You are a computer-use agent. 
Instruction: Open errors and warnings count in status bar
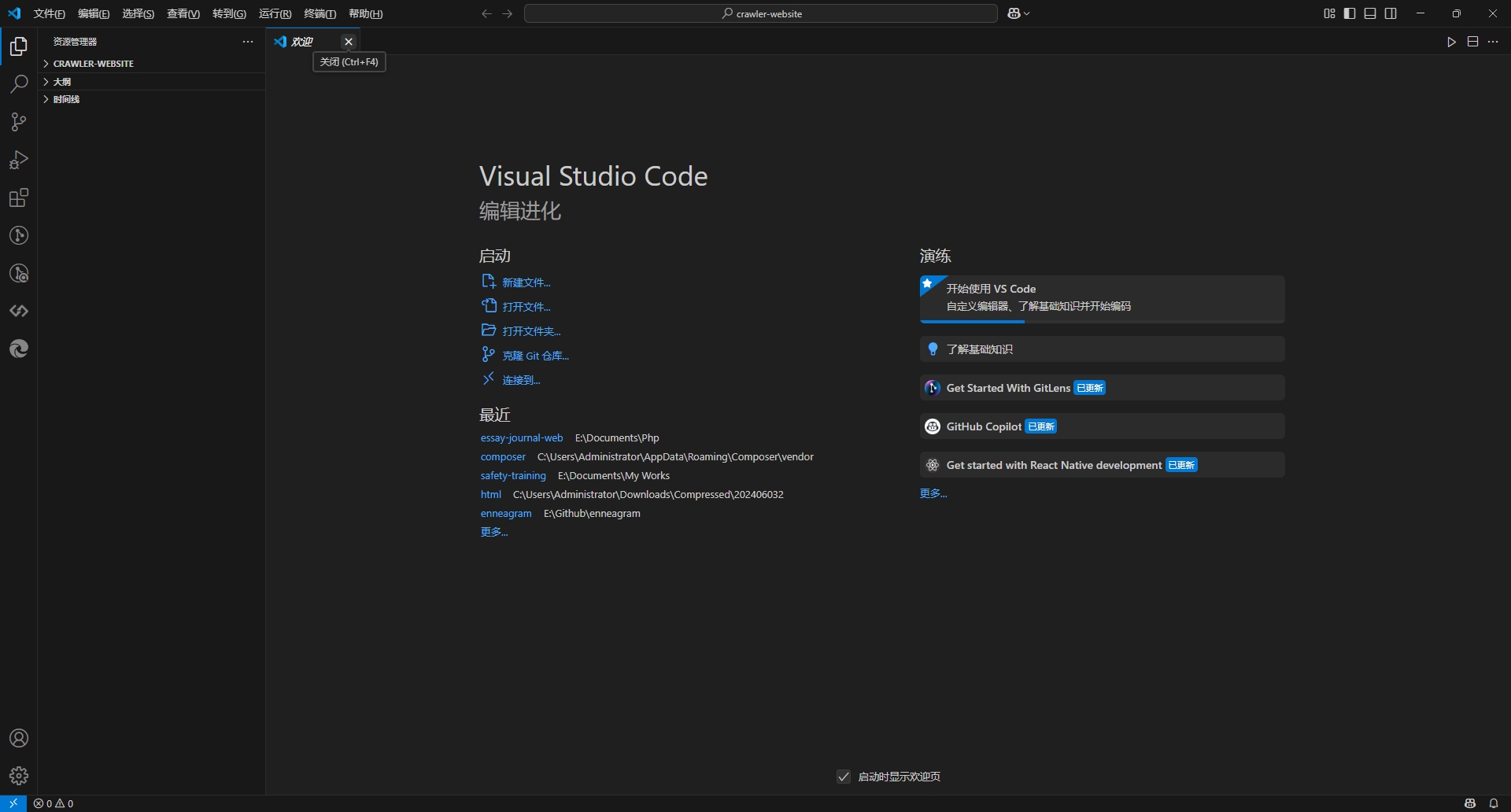point(54,803)
